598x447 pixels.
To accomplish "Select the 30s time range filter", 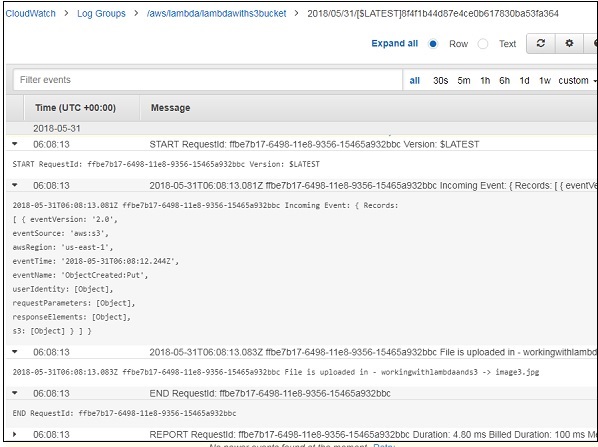I will point(440,80).
